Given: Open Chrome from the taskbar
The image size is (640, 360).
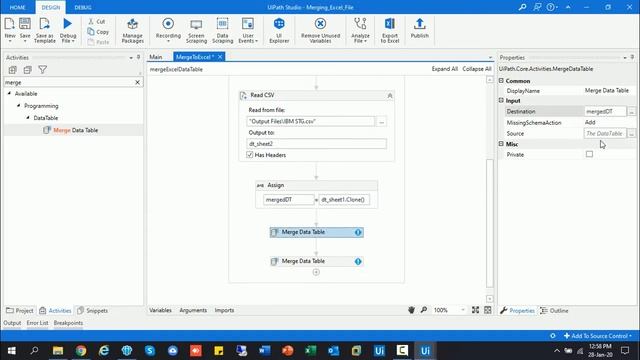Looking at the screenshot, I should (81, 351).
